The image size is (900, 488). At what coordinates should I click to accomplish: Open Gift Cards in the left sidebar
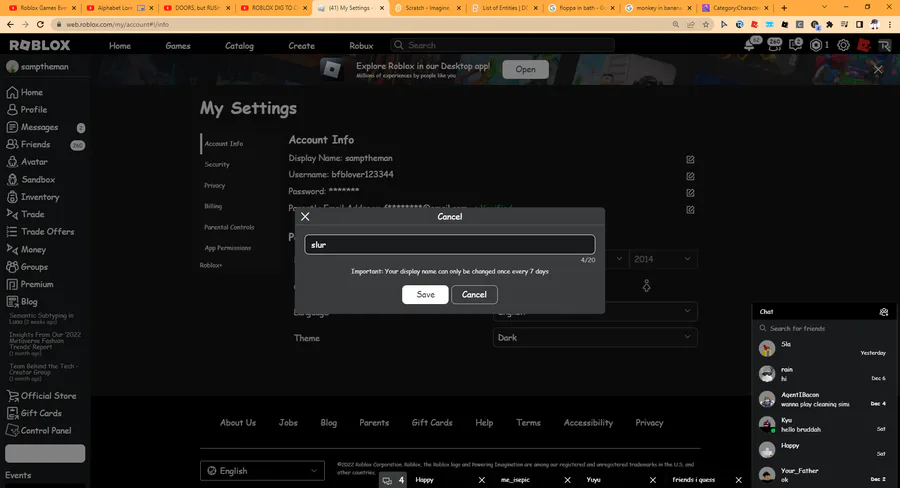[34, 413]
